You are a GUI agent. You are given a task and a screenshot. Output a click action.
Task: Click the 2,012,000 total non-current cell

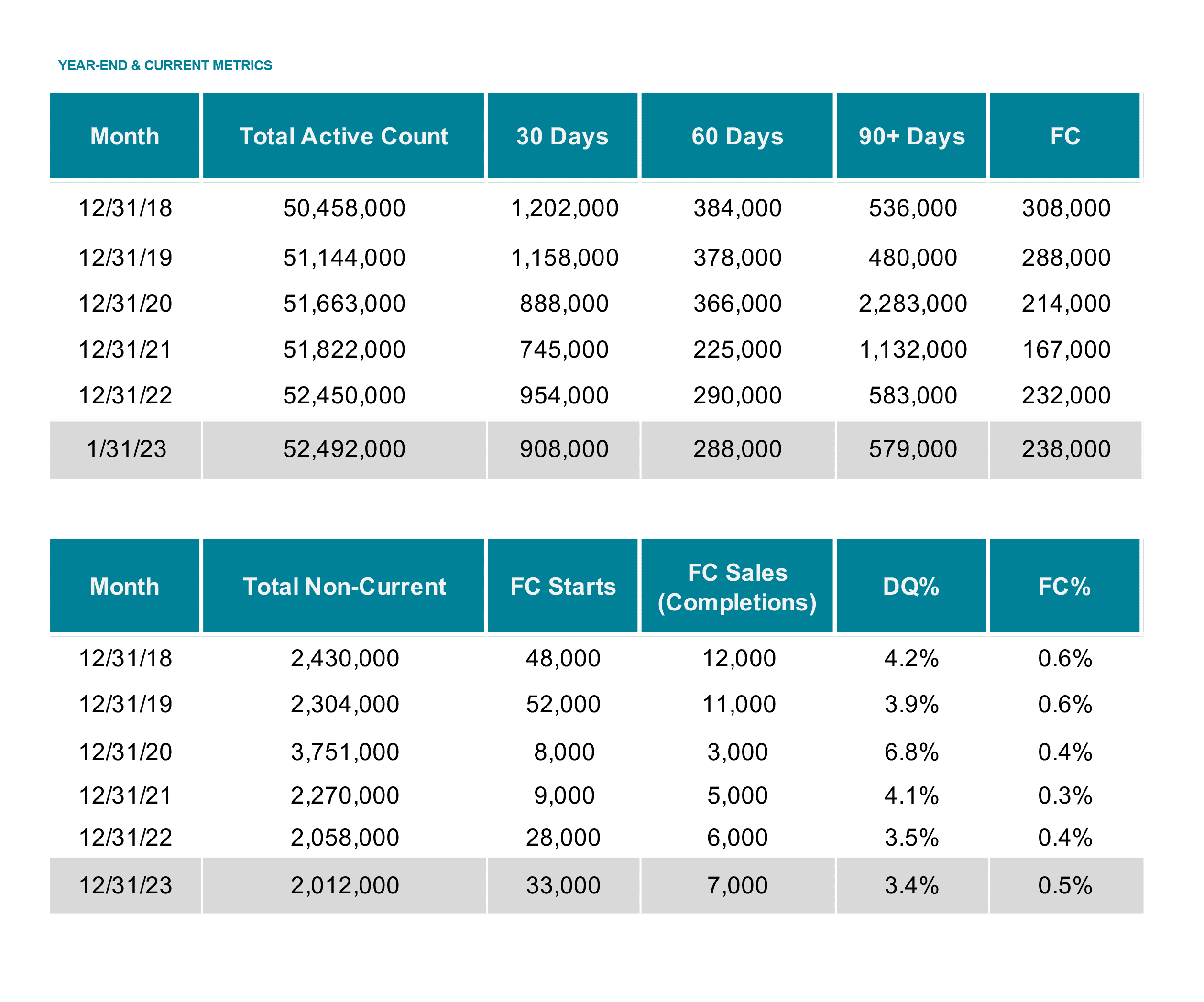pos(345,886)
